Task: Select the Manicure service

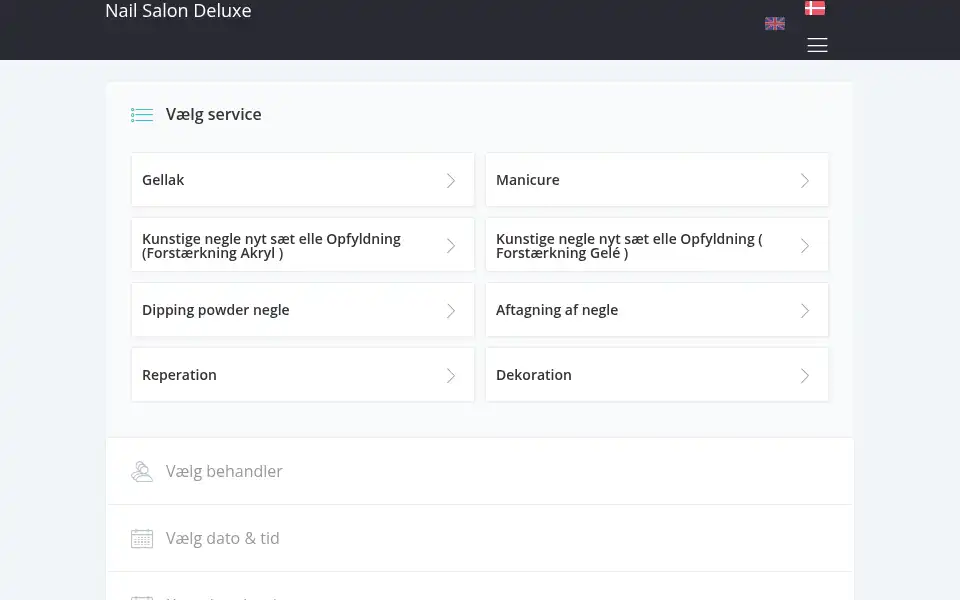Action: tap(657, 180)
